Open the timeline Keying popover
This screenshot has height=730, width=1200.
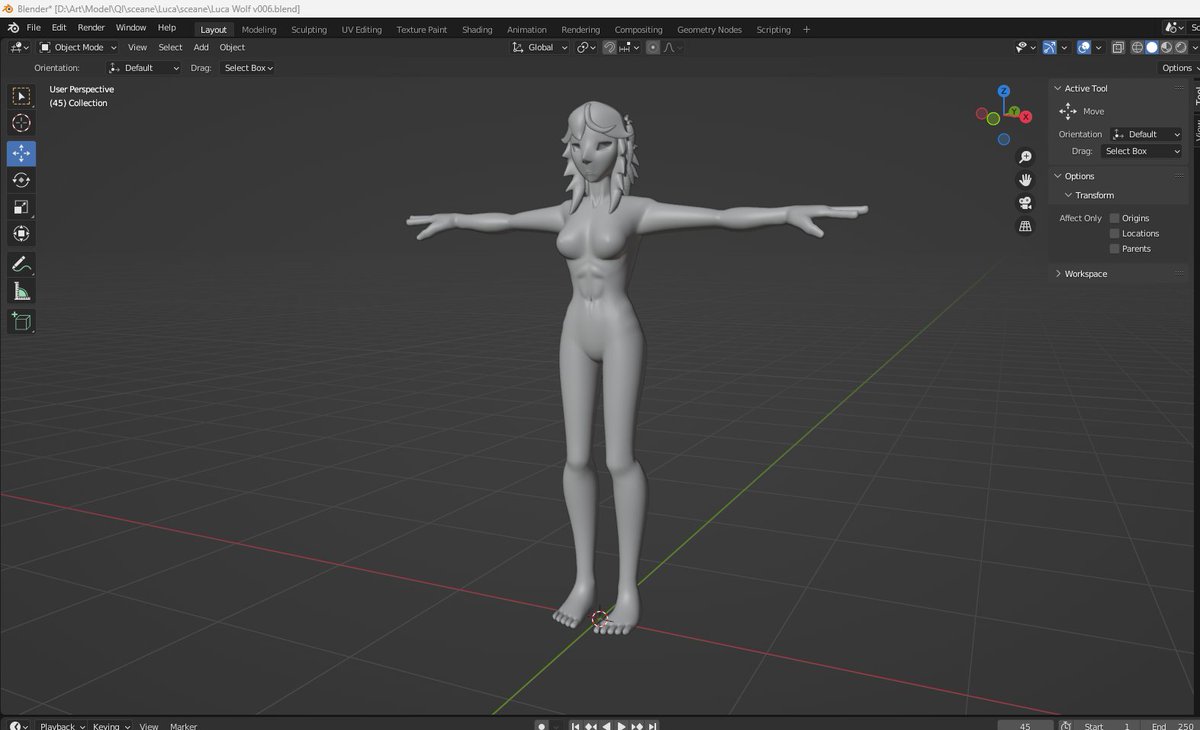[110, 726]
